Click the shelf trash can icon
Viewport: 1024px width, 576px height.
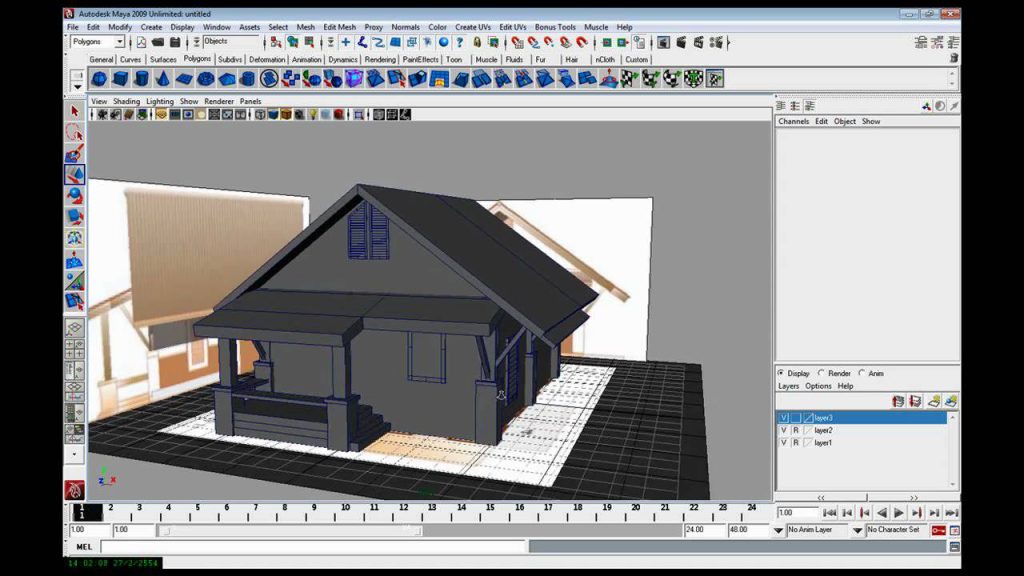tap(953, 58)
